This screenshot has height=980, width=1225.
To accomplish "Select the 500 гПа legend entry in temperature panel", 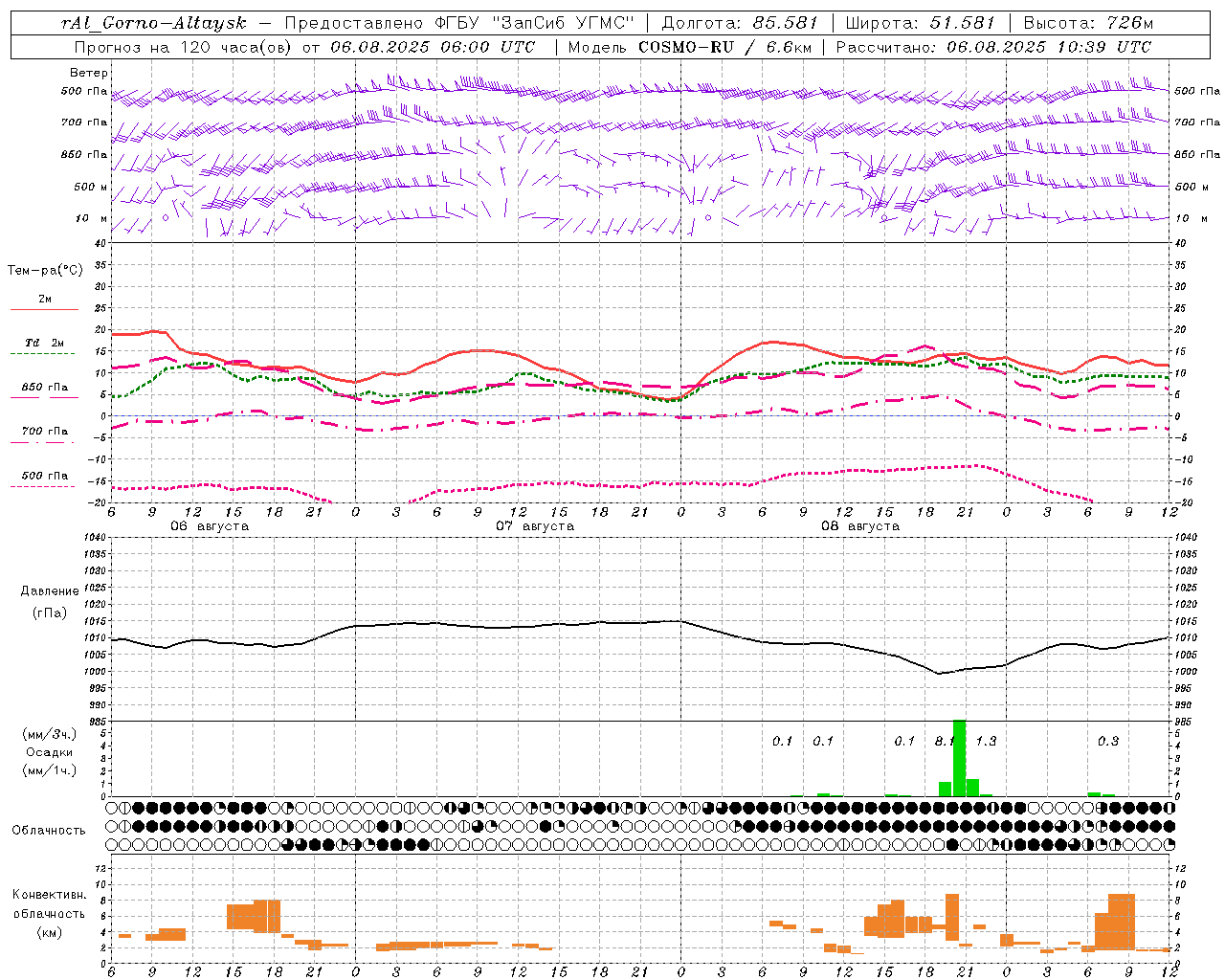I will pos(44,476).
